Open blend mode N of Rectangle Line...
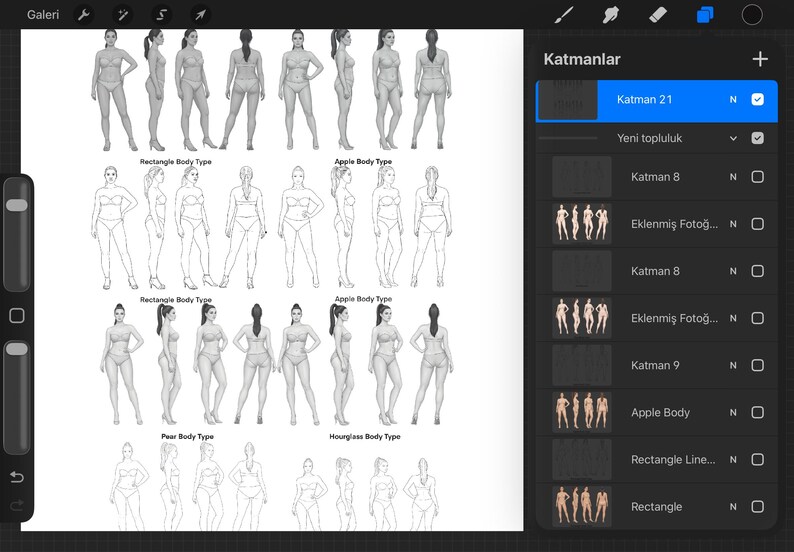794x552 pixels. click(x=733, y=459)
